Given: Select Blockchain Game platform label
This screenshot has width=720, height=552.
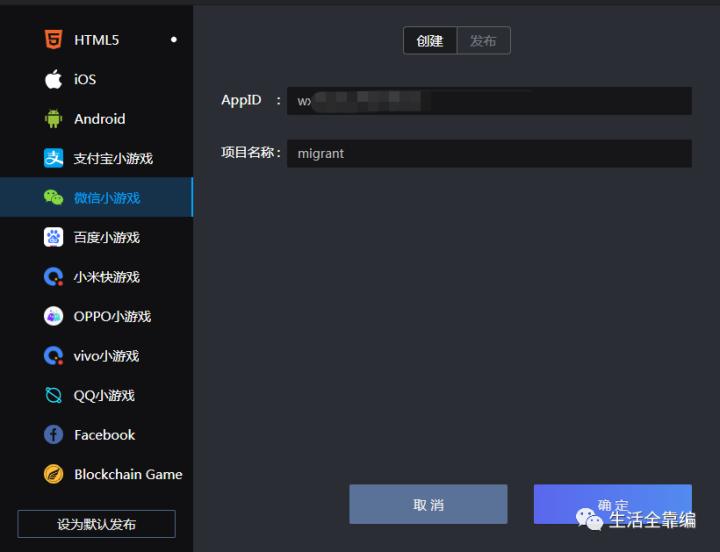Looking at the screenshot, I should (x=128, y=474).
